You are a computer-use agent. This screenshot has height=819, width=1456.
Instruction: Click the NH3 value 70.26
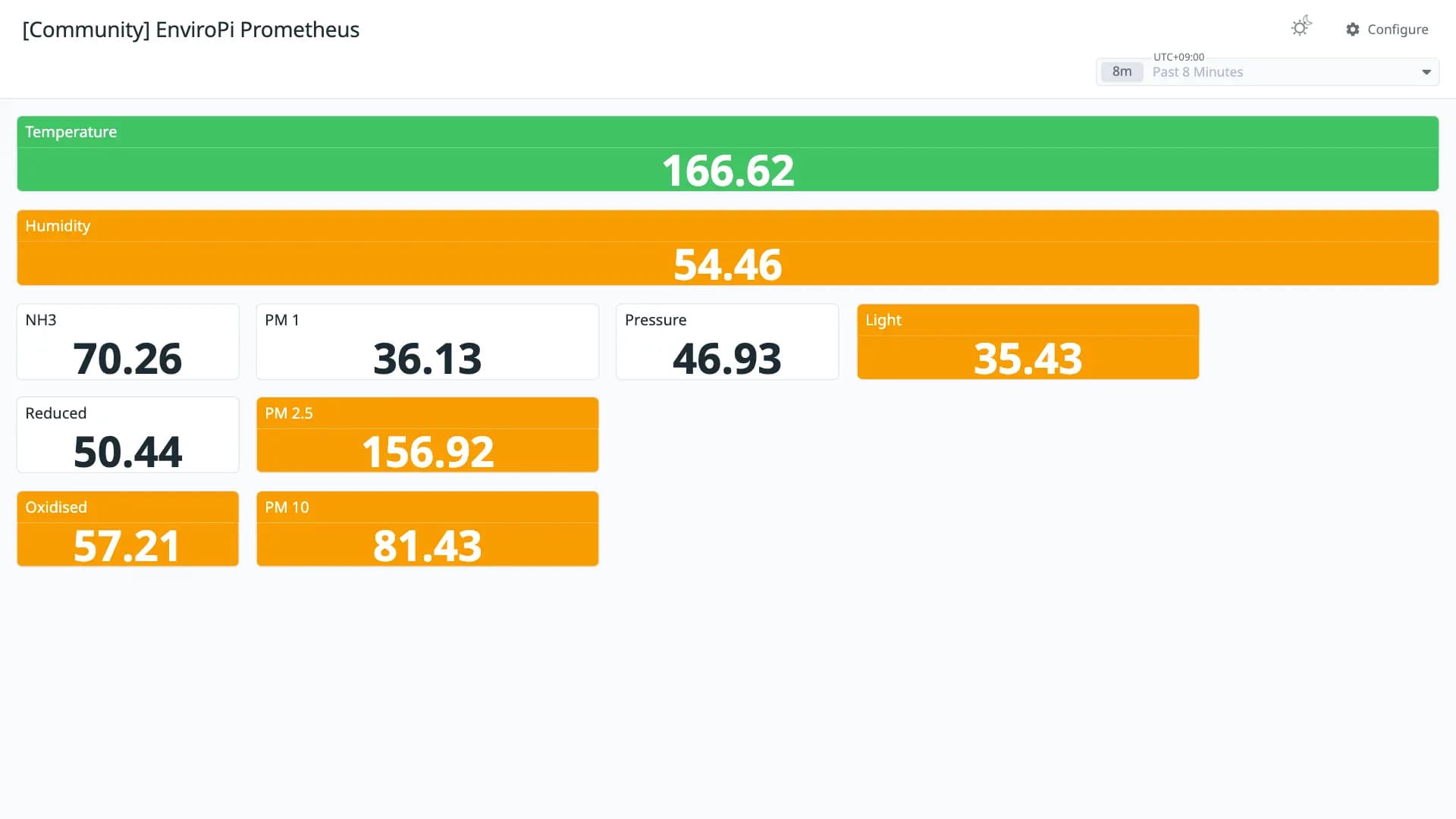pos(127,358)
